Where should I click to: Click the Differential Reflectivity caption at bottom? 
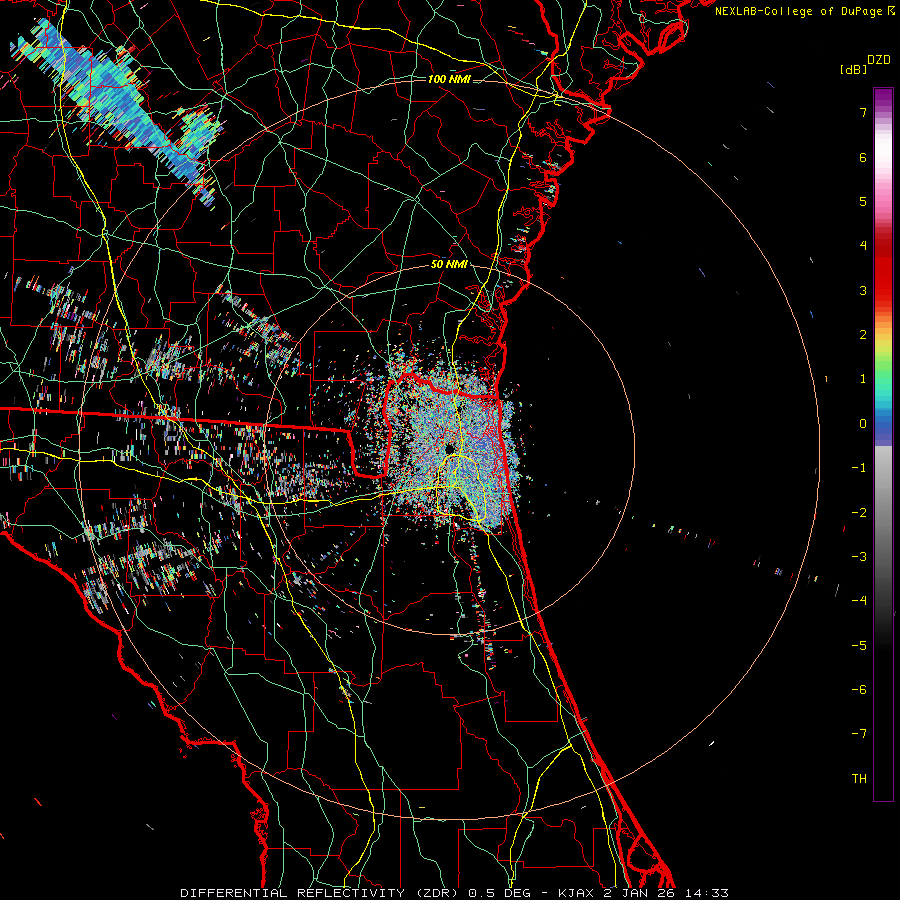(455, 893)
